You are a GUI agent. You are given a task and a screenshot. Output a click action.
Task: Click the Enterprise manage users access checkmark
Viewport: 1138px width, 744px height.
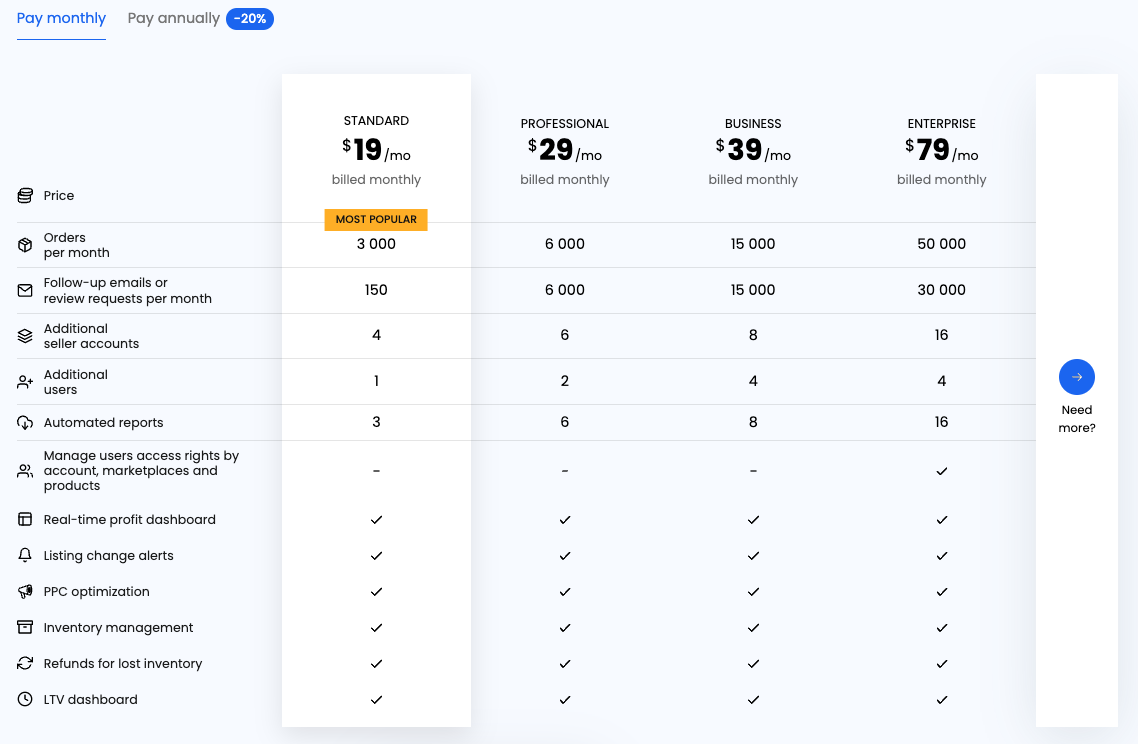(941, 471)
